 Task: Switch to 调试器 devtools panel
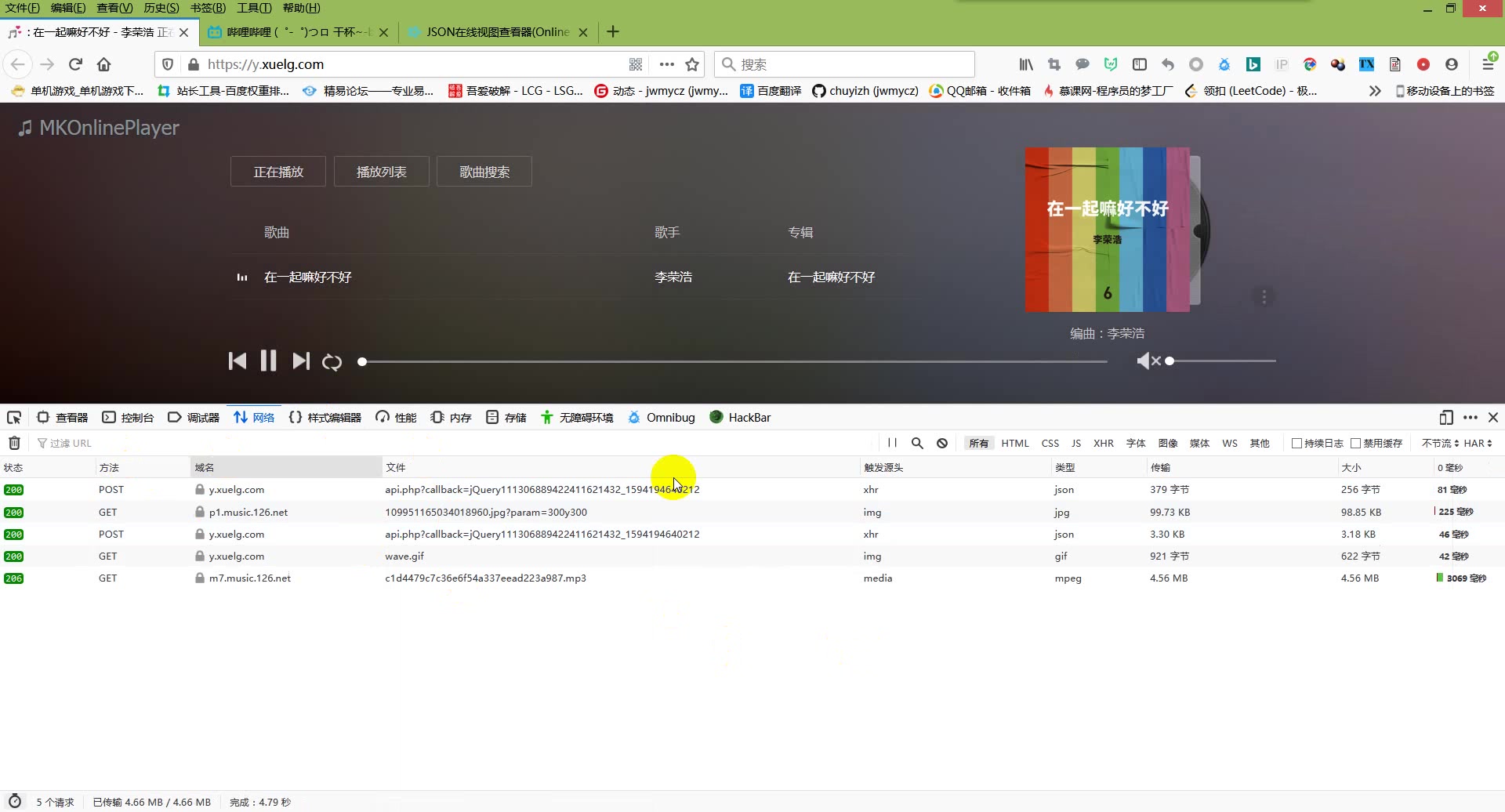[194, 417]
